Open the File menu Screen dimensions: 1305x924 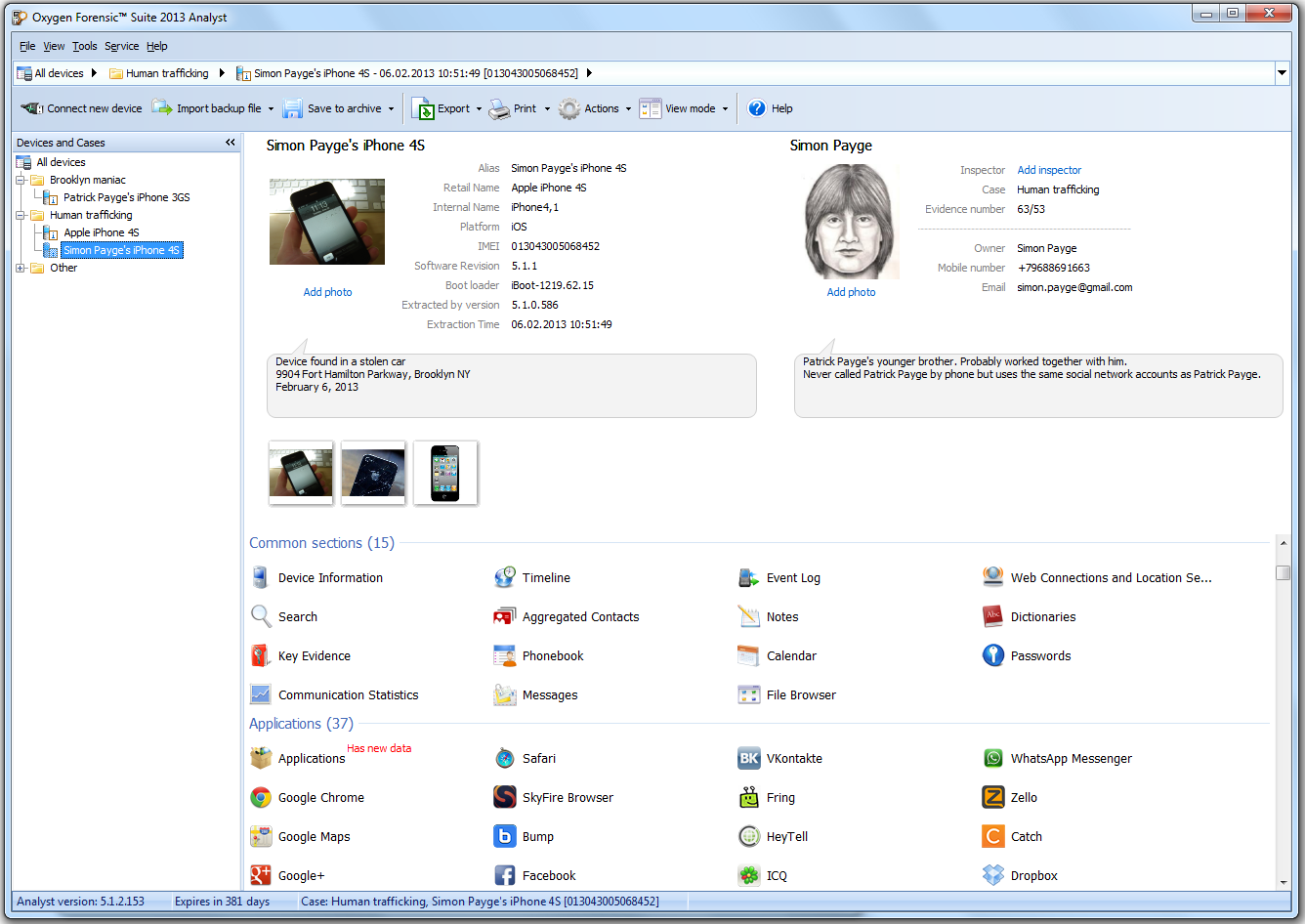pyautogui.click(x=27, y=46)
